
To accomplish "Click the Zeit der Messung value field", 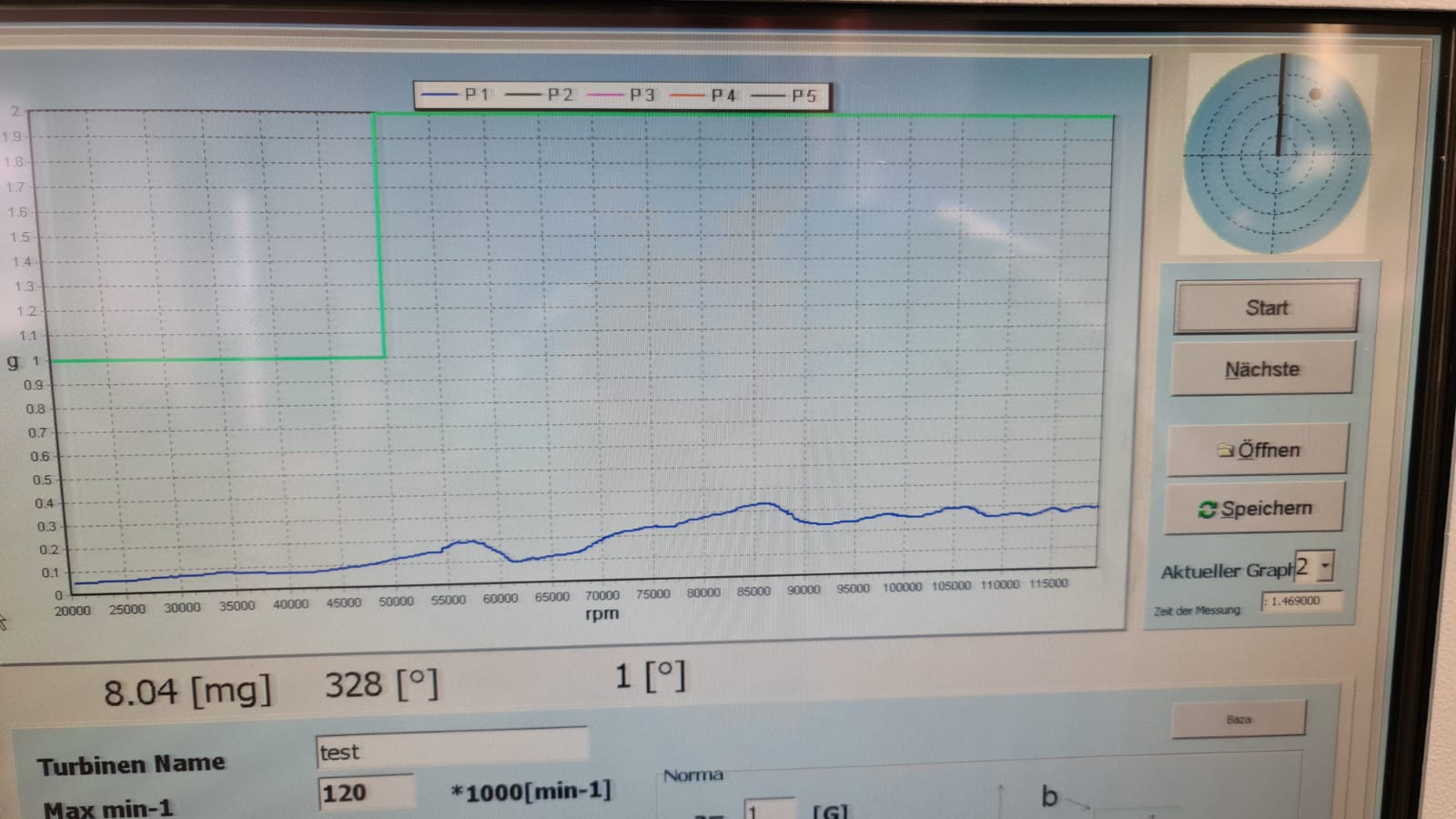I will pyautogui.click(x=1301, y=602).
